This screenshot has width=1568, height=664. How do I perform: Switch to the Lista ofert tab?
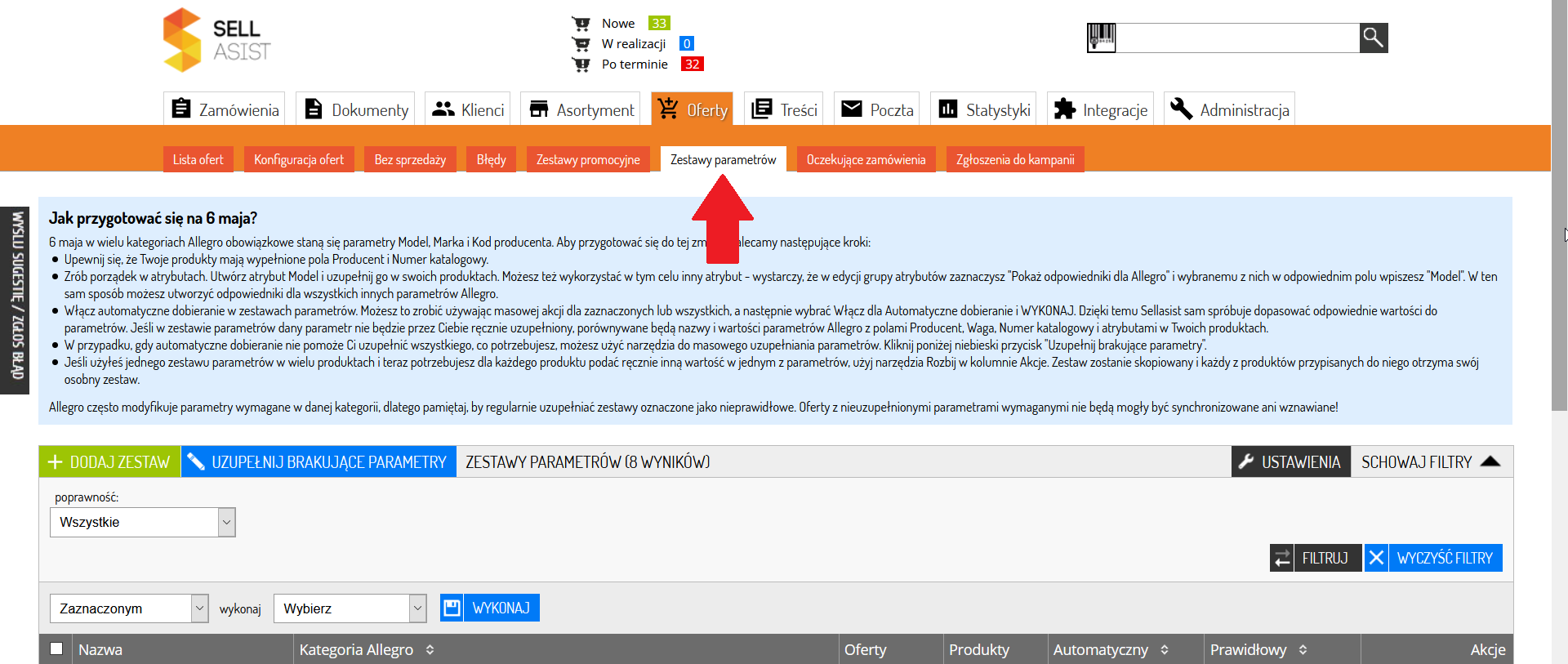click(198, 159)
